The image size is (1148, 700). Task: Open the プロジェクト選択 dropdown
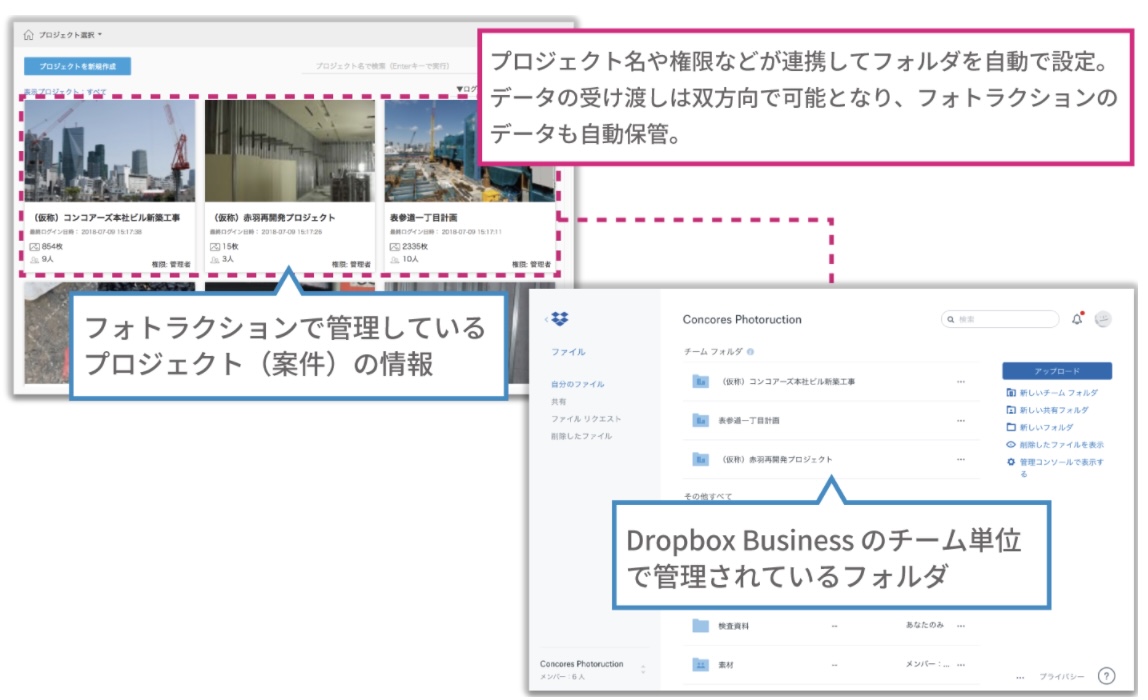70,34
